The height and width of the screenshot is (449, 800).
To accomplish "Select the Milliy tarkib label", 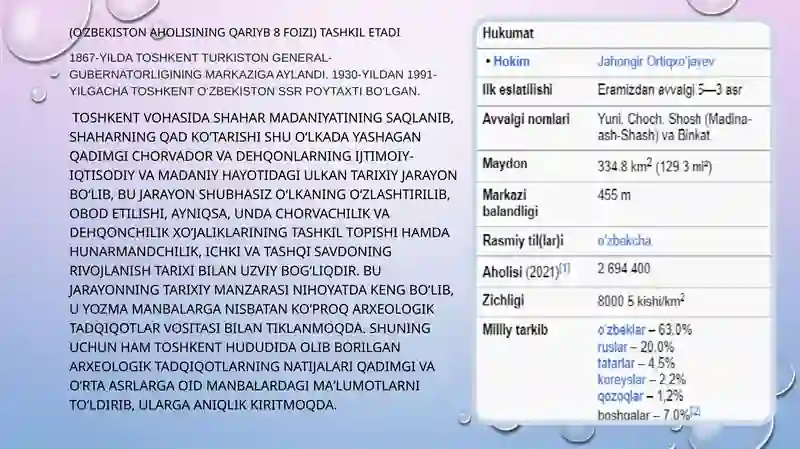I will [515, 330].
